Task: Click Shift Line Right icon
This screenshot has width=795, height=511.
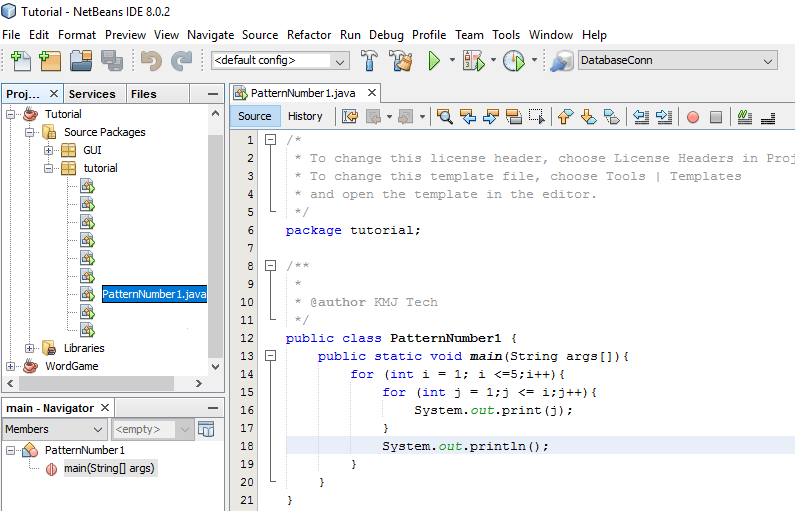Action: tap(664, 117)
